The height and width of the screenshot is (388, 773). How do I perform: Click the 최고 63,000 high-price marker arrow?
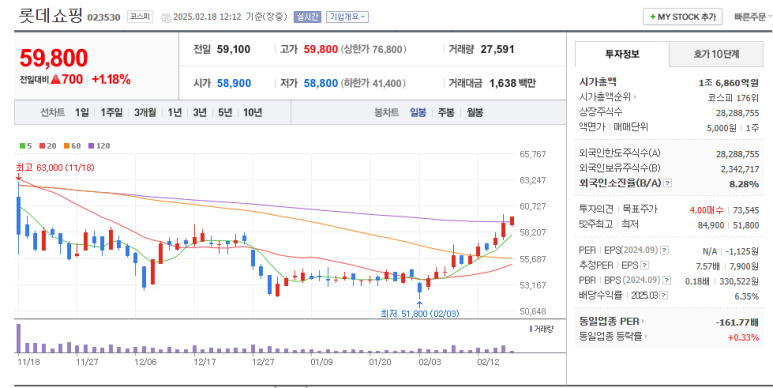[18, 176]
